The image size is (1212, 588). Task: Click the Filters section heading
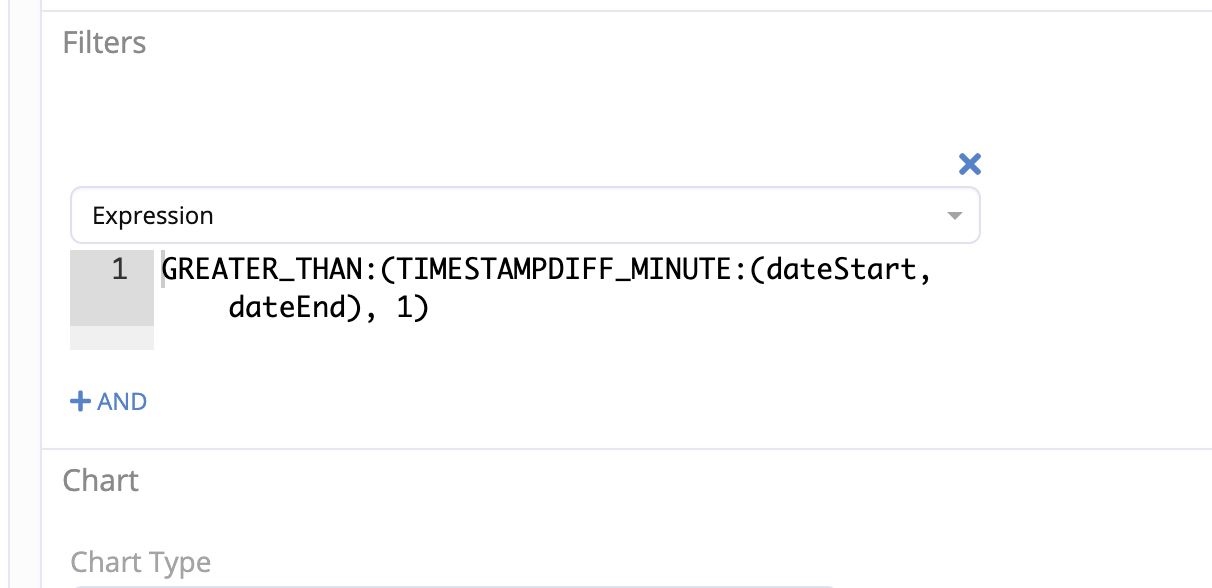click(x=104, y=43)
